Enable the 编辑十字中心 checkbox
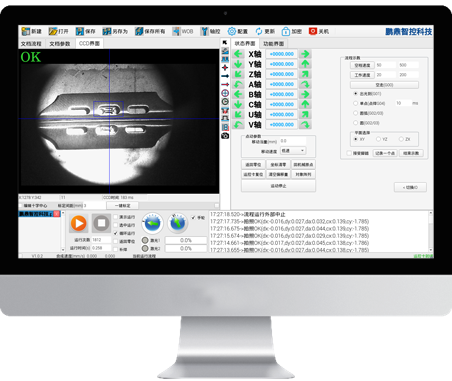Viewport: 452px width, 381px height. point(21,206)
